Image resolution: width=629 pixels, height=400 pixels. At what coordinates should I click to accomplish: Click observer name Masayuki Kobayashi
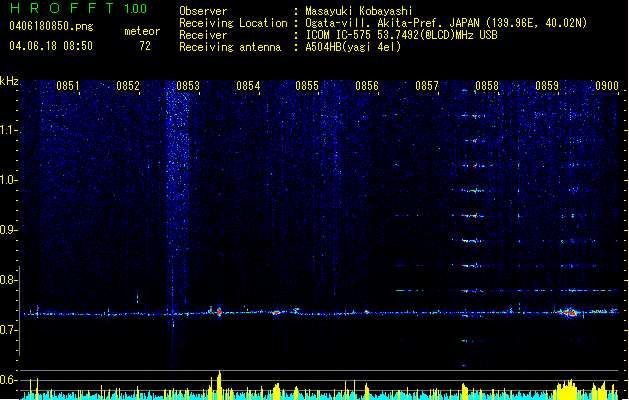coord(359,11)
